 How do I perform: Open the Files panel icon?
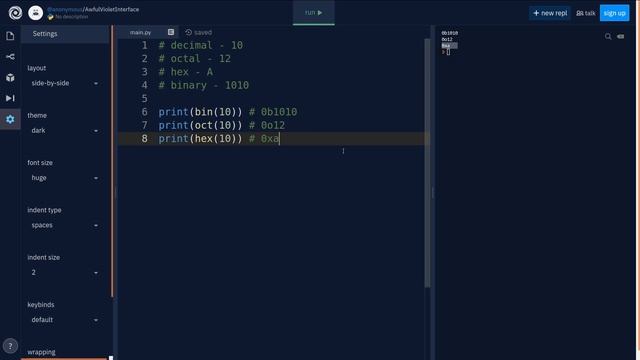[10, 36]
